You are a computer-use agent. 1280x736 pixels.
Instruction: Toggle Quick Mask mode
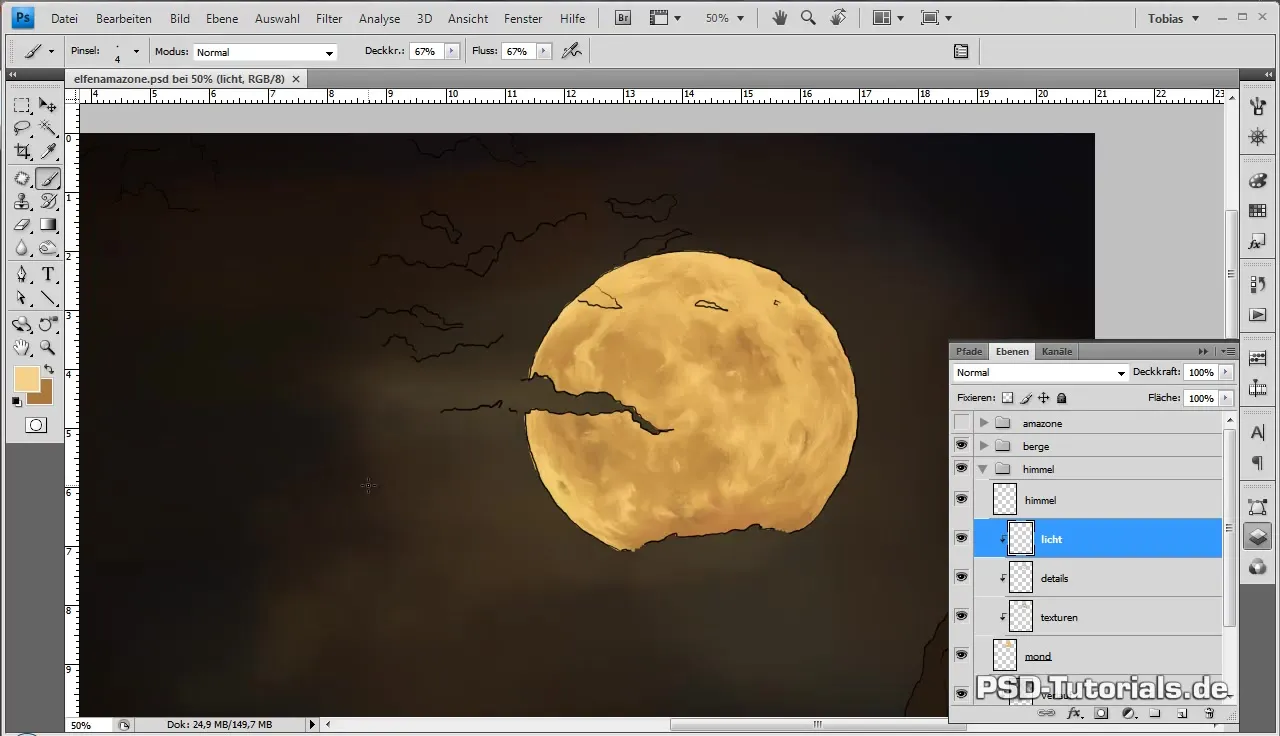pyautogui.click(x=35, y=425)
